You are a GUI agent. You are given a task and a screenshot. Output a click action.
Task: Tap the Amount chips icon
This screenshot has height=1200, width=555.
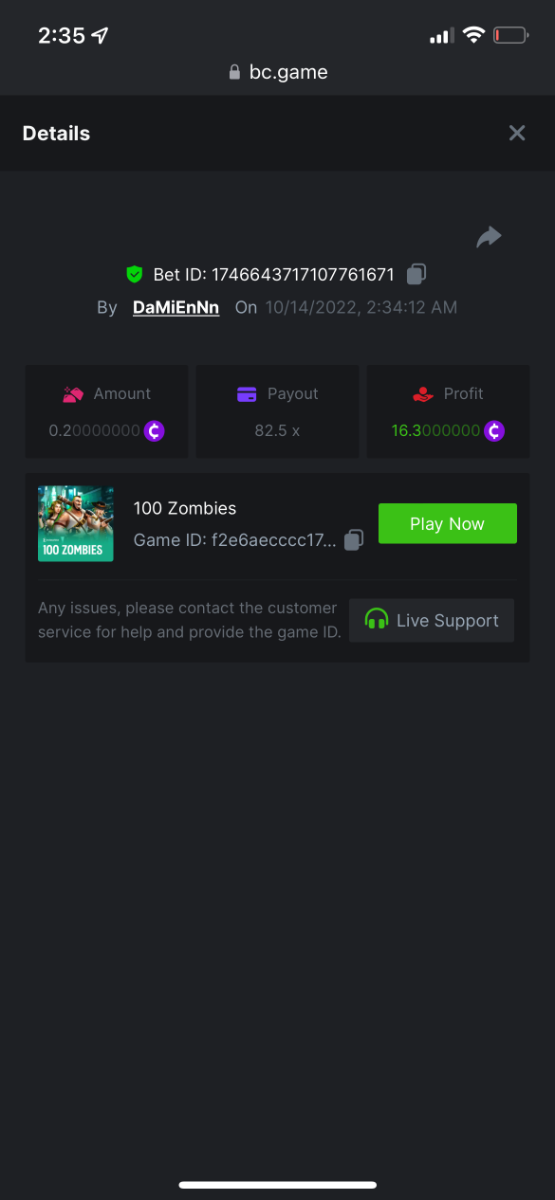pos(73,394)
